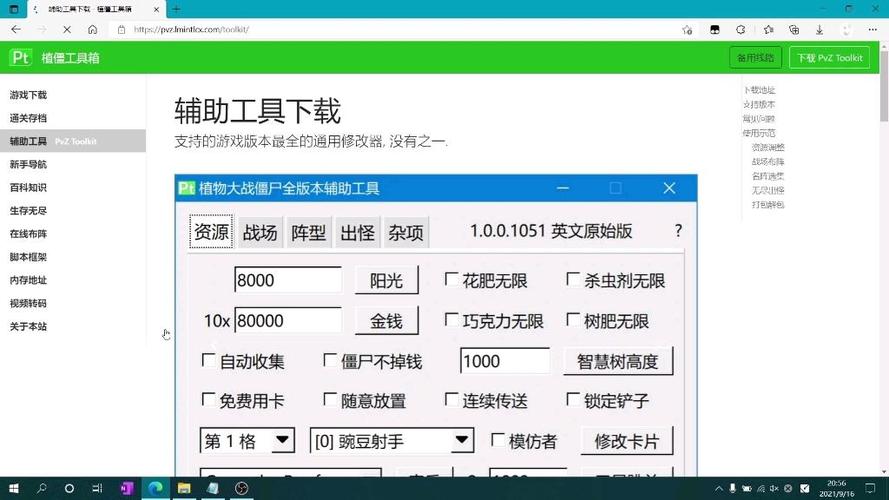
Task: Open 新手导航 in the sidebar
Action: tap(28, 164)
